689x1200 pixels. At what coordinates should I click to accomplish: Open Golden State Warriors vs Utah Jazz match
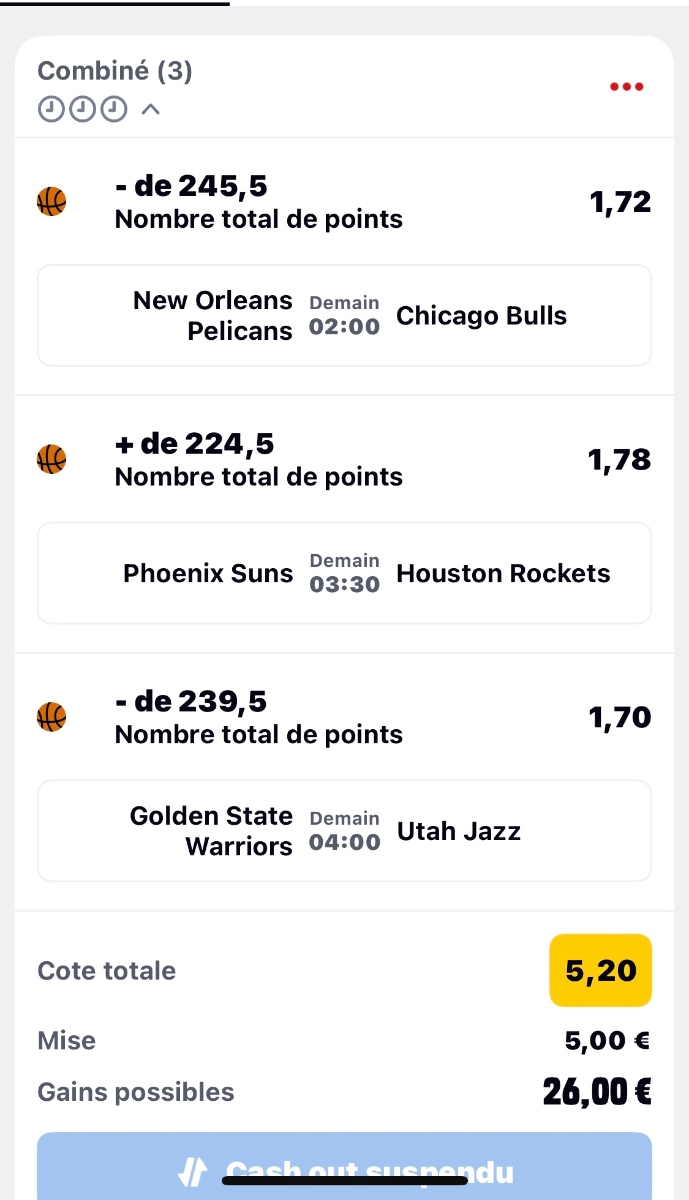click(x=344, y=831)
